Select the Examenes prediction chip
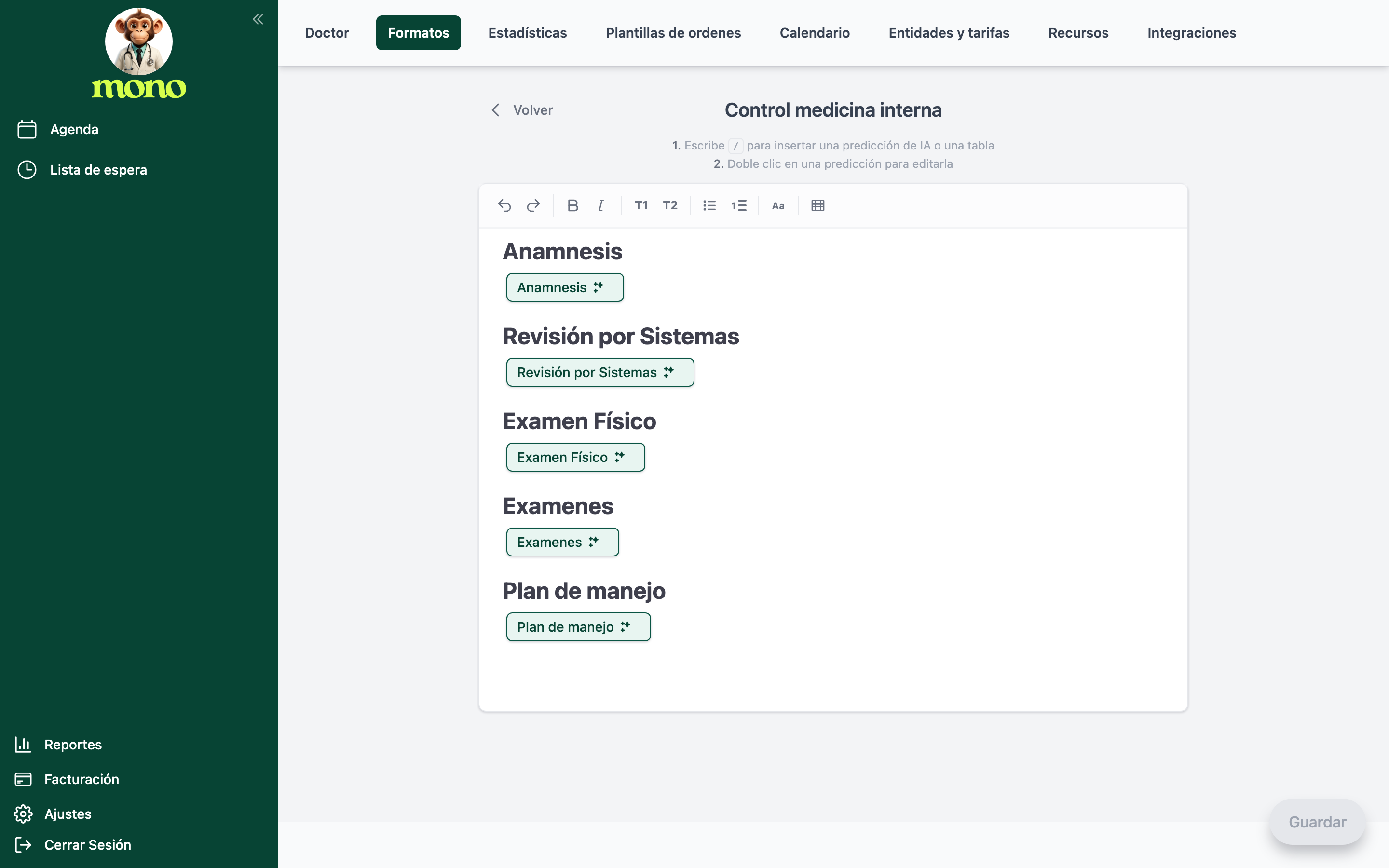Screen dimensions: 1389x868 click(x=562, y=542)
